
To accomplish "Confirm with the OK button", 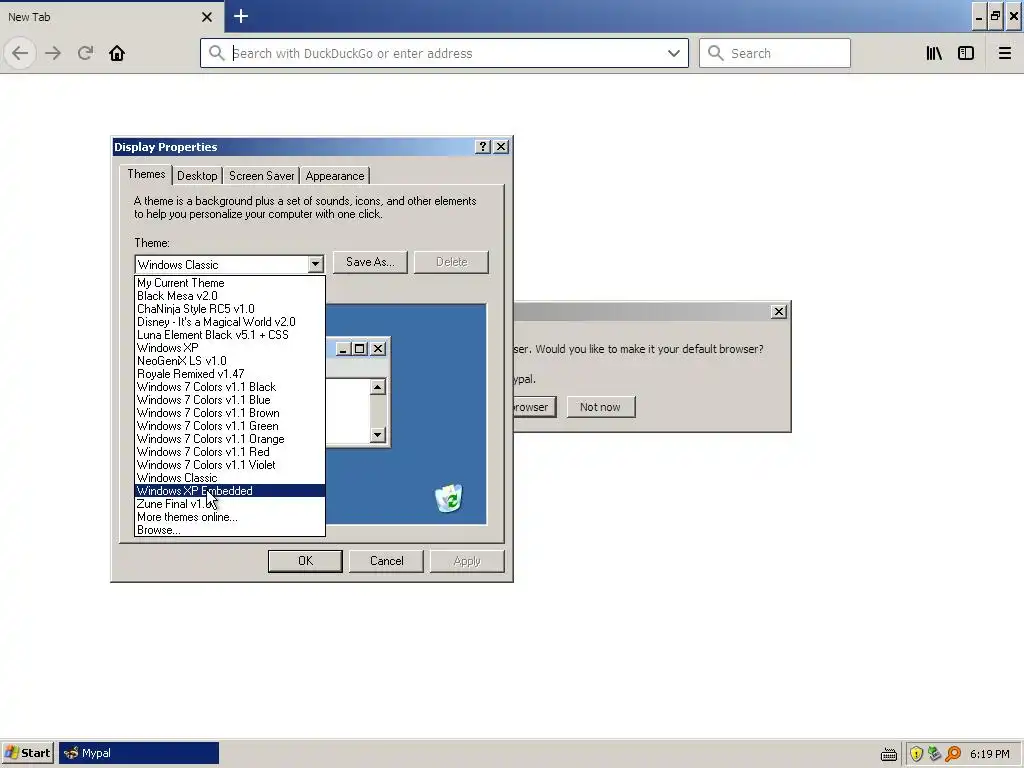I will pyautogui.click(x=305, y=561).
